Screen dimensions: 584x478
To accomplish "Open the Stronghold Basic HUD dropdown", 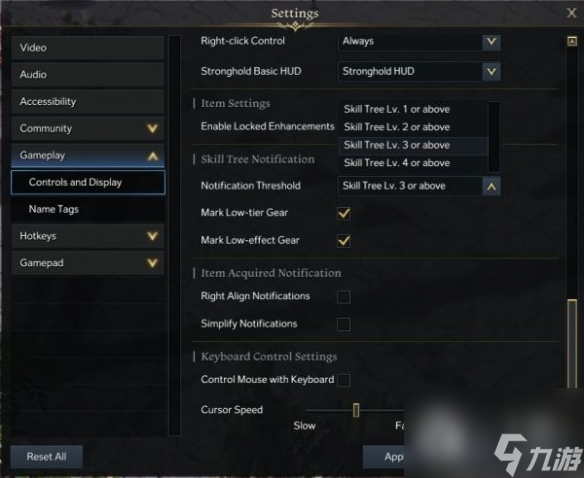I will click(419, 71).
